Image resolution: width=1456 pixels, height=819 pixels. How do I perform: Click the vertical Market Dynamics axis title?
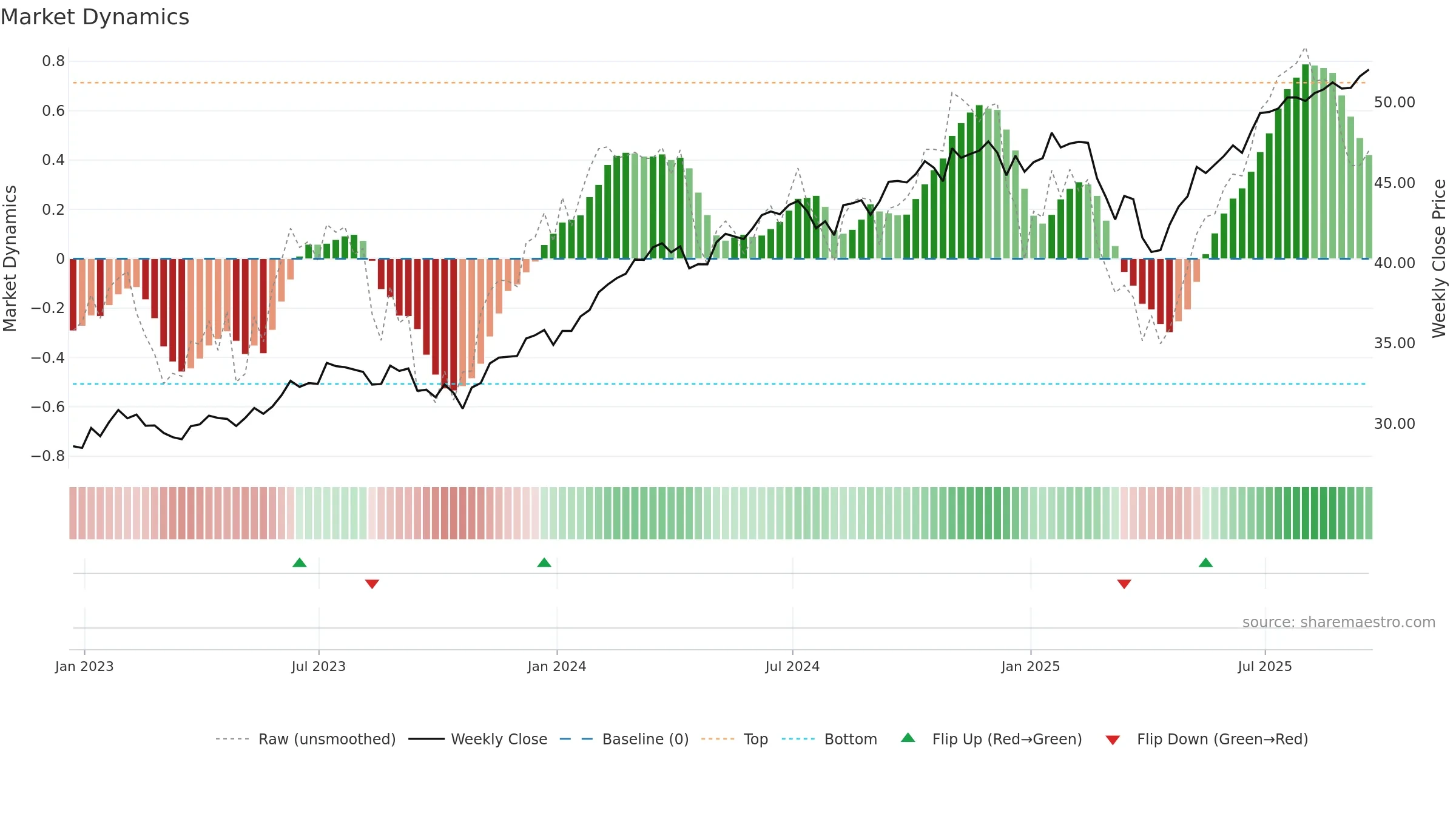(10, 258)
